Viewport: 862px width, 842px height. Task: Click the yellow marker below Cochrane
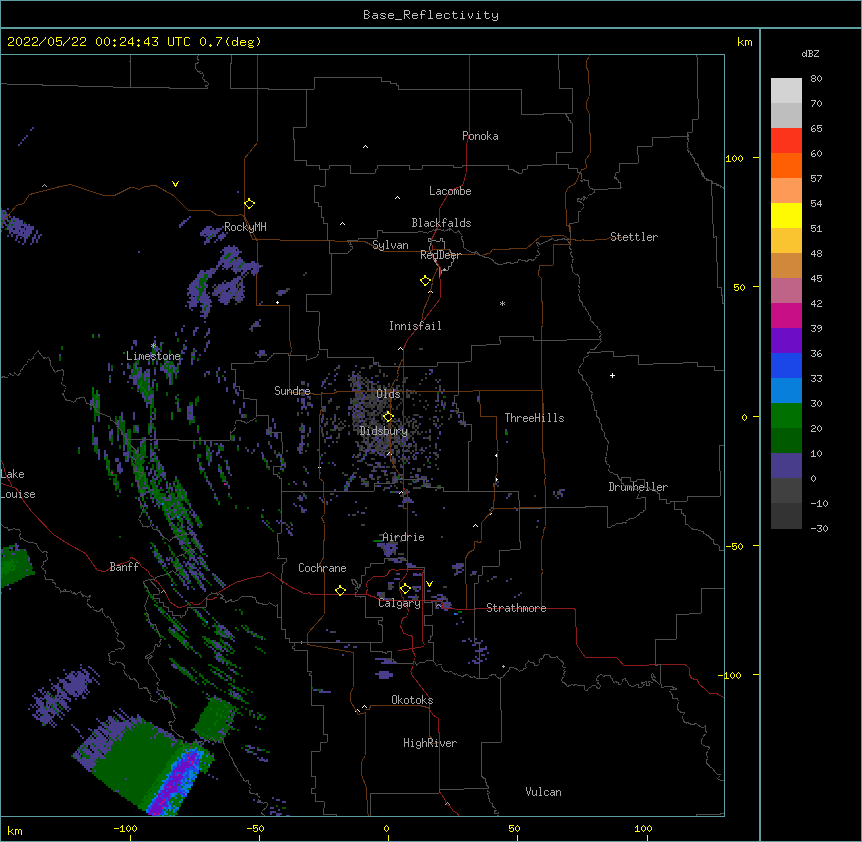click(340, 590)
